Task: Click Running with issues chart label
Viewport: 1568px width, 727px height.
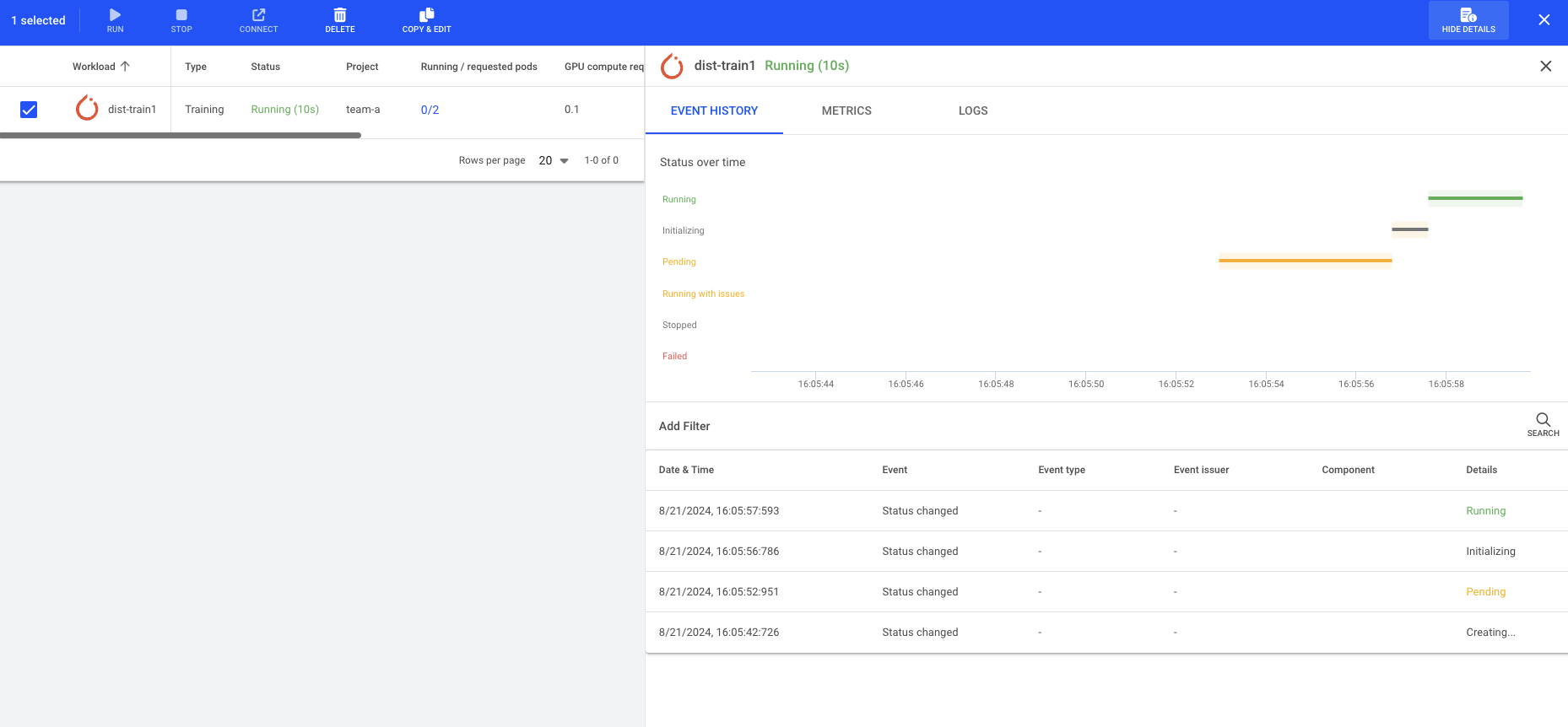Action: point(703,293)
